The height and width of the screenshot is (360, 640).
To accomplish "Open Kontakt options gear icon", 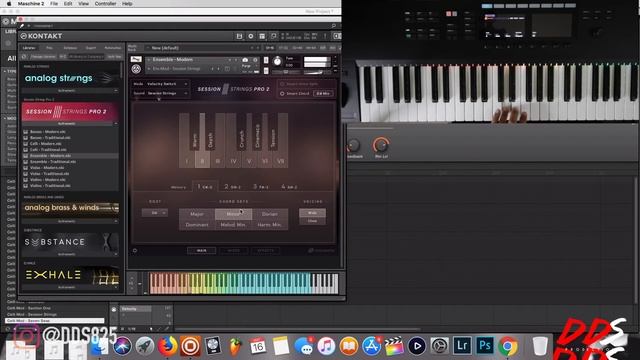I will [x=251, y=36].
